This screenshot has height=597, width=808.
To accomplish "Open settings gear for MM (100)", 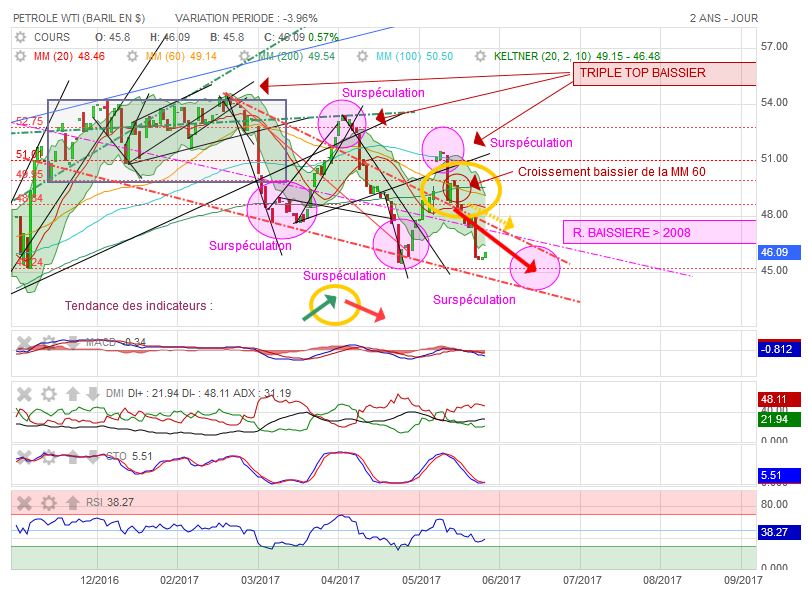I will [363, 56].
